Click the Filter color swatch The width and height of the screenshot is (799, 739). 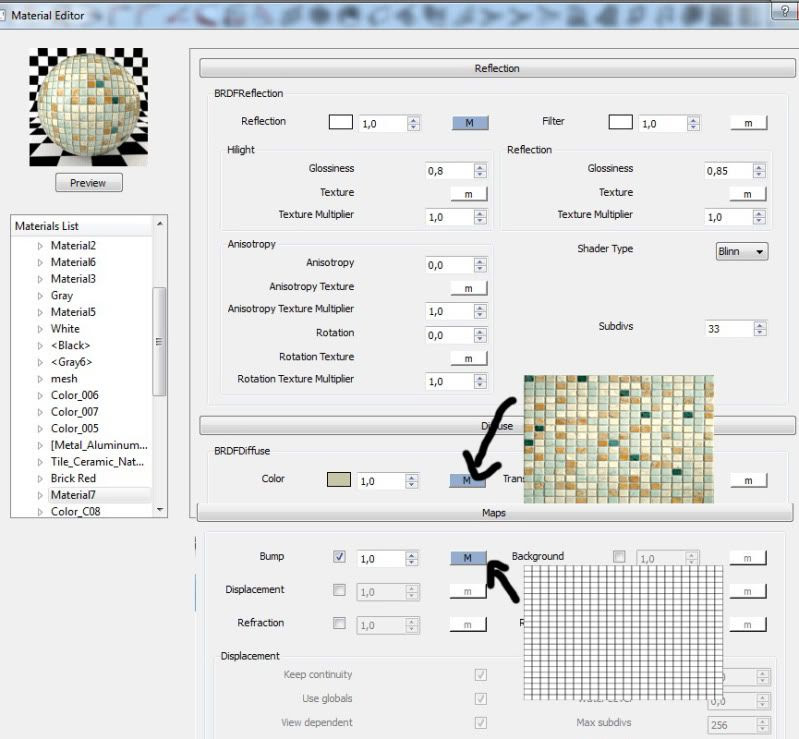[620, 122]
